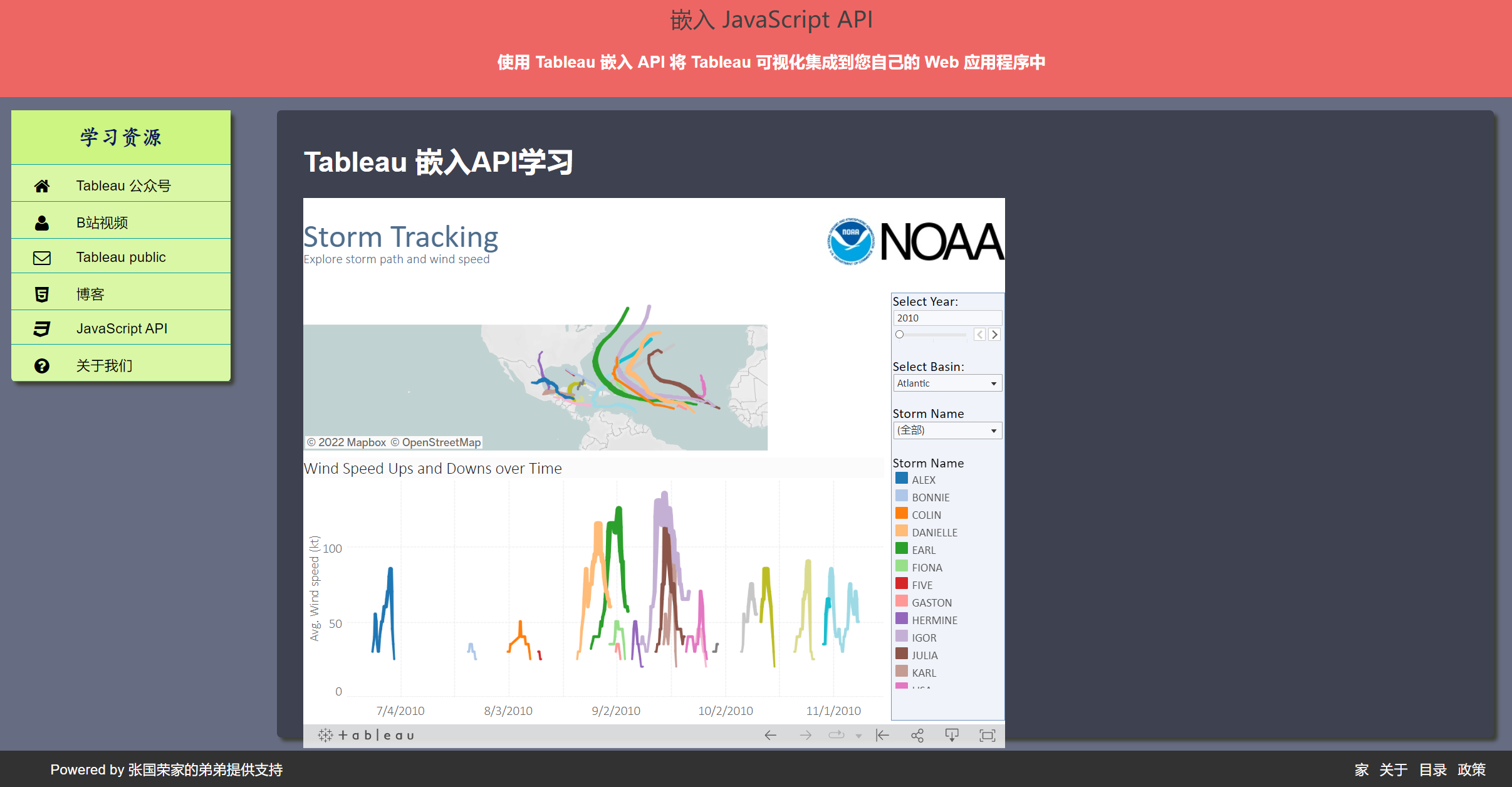Click the undo arrow in the Tableau toolbar

[770, 734]
